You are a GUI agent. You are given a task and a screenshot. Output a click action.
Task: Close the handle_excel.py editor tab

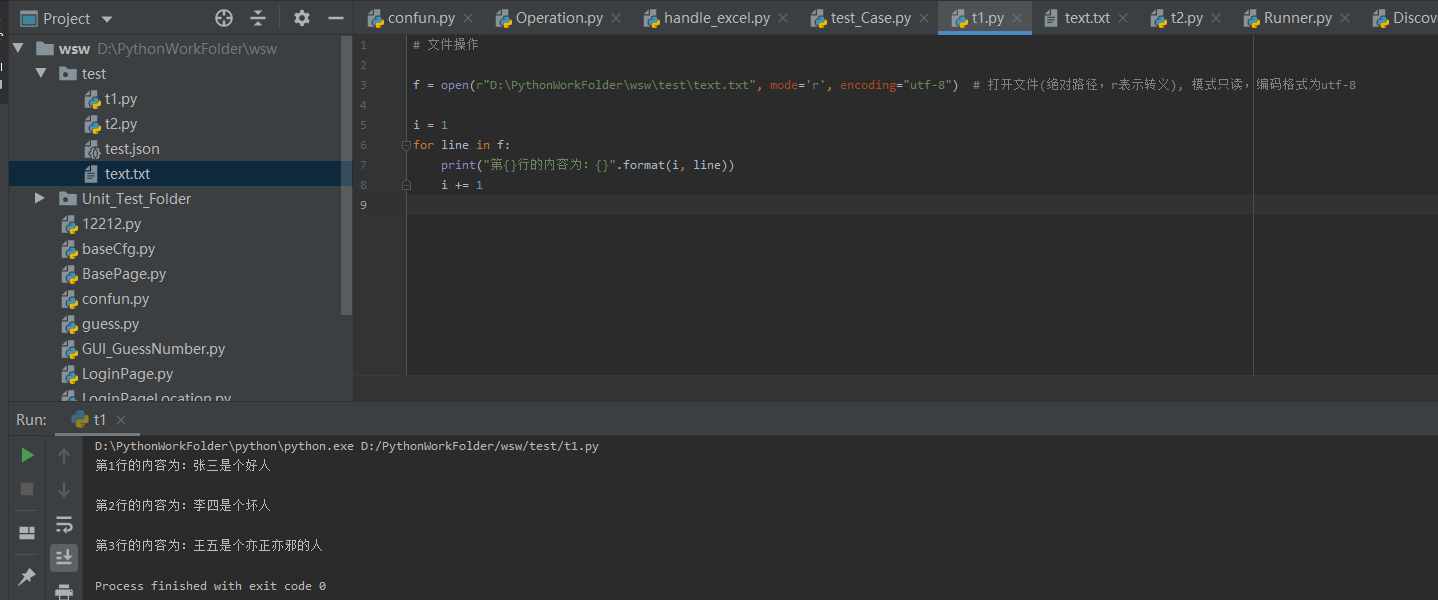coord(783,18)
